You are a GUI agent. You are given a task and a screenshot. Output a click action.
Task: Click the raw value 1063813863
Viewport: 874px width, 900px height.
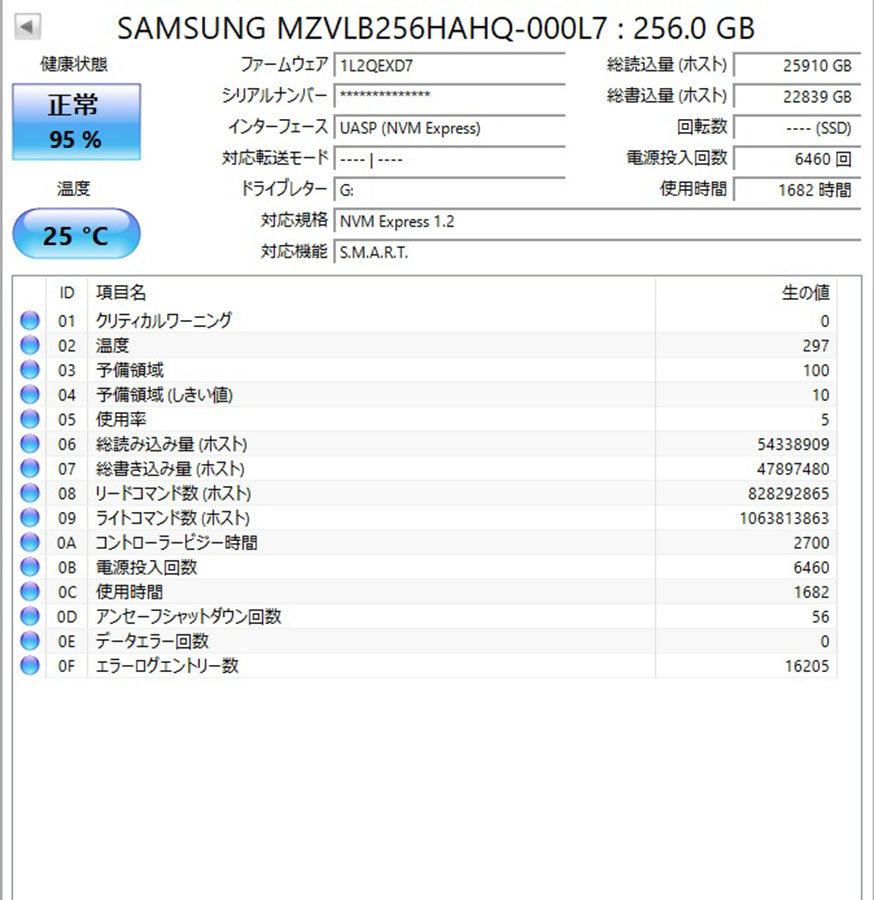click(x=784, y=518)
